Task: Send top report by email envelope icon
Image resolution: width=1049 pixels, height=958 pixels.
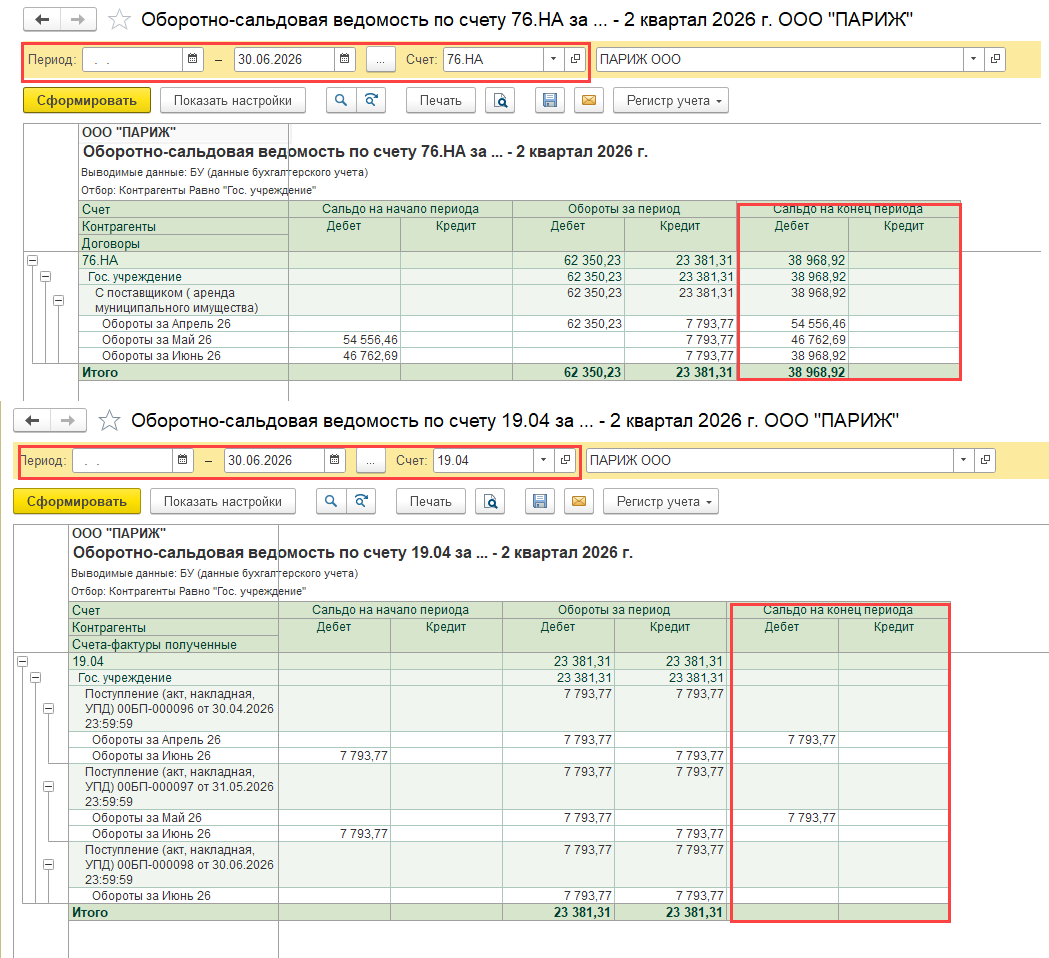Action: click(x=589, y=100)
